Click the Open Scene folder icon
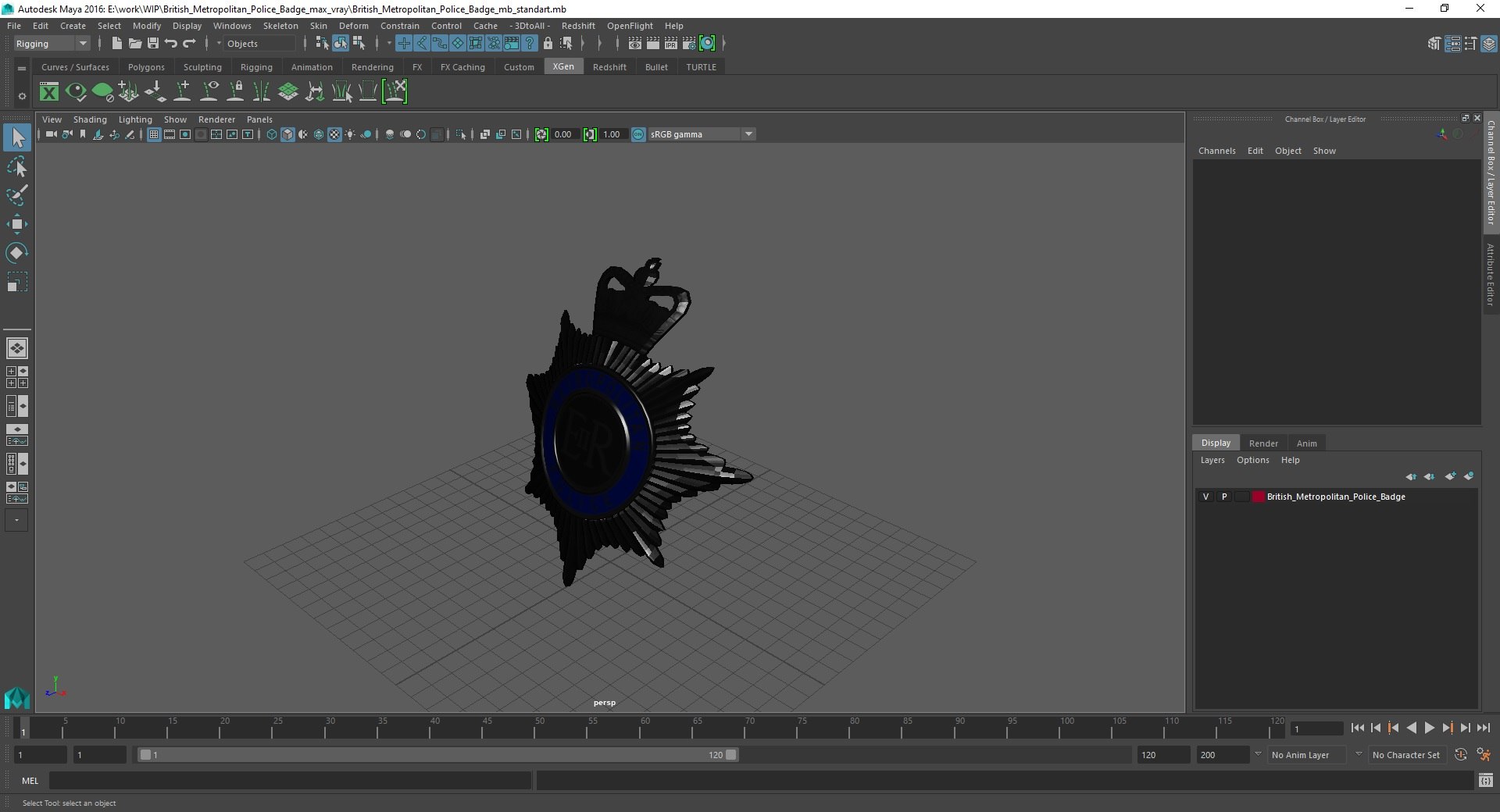Viewport: 1500px width, 812px height. pyautogui.click(x=135, y=44)
